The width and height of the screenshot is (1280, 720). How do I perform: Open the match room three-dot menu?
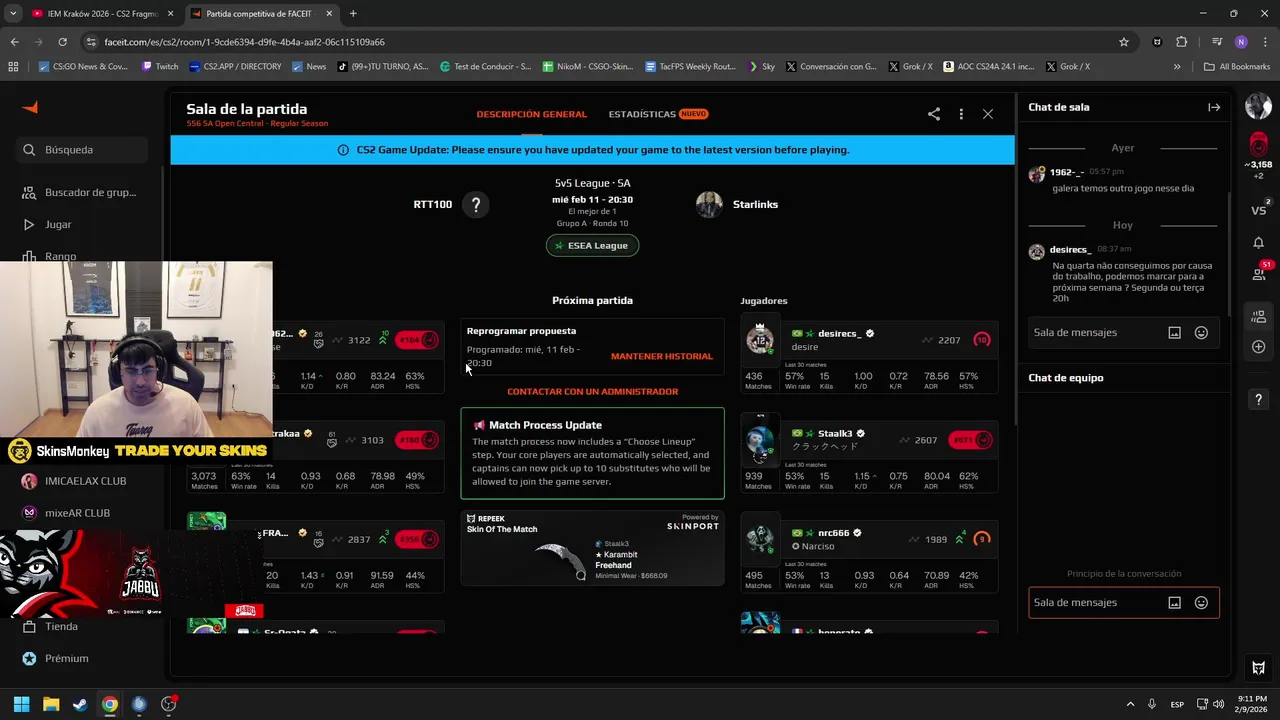click(x=961, y=114)
